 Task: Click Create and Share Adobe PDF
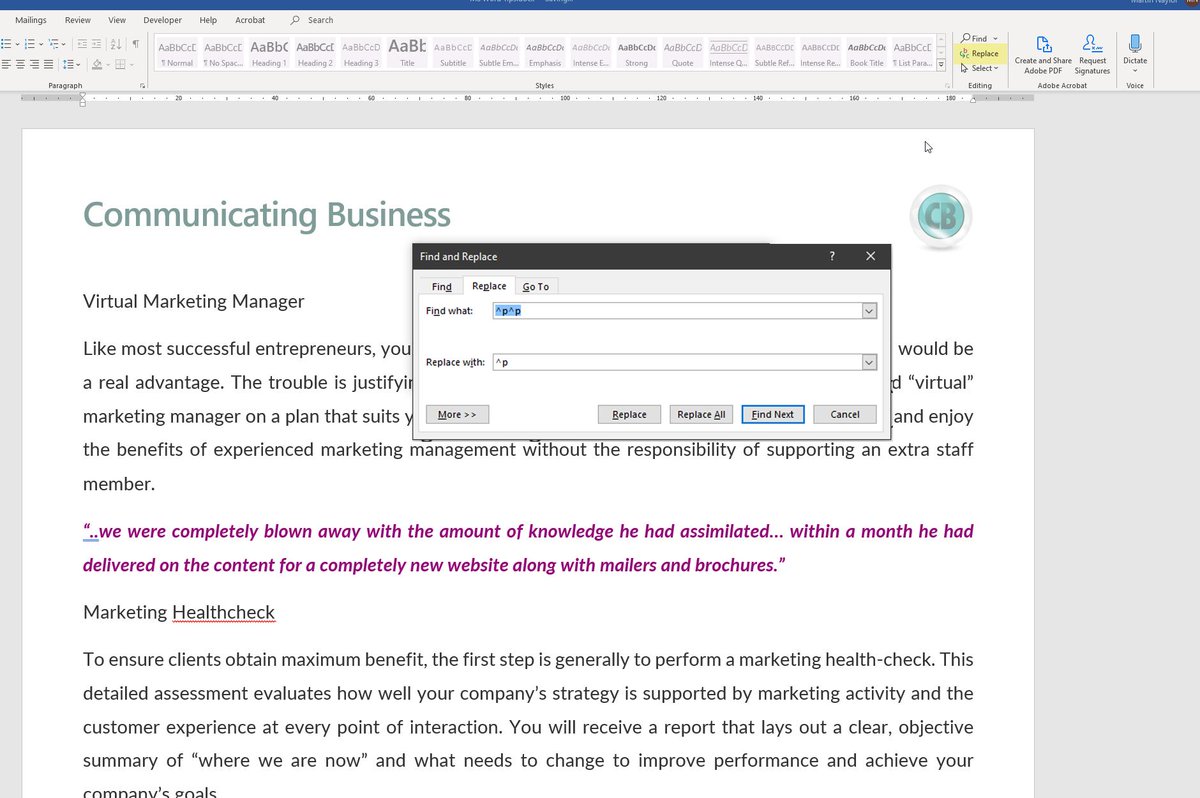pos(1042,55)
